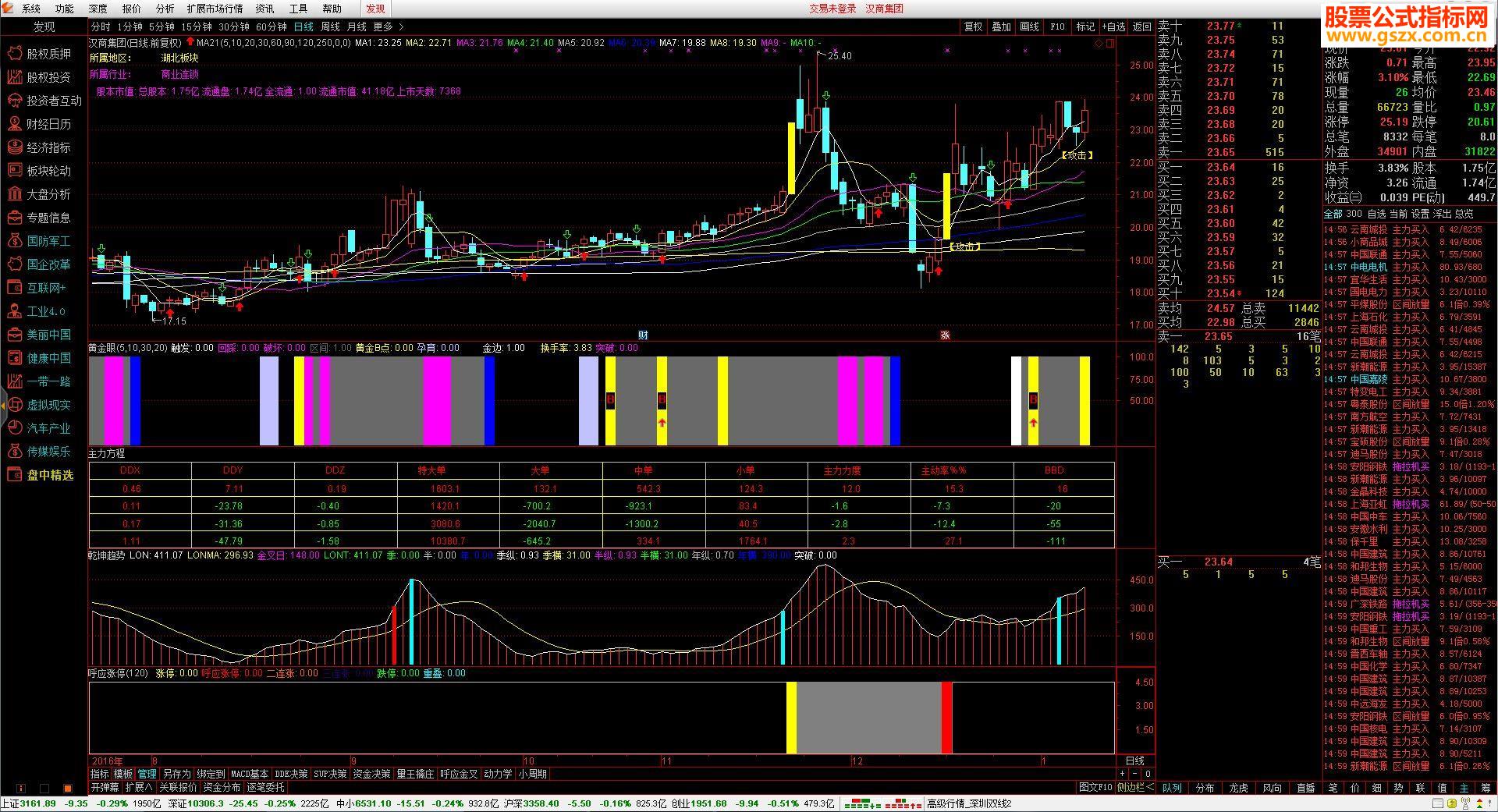Switch to 5分钟 period

pos(162,27)
